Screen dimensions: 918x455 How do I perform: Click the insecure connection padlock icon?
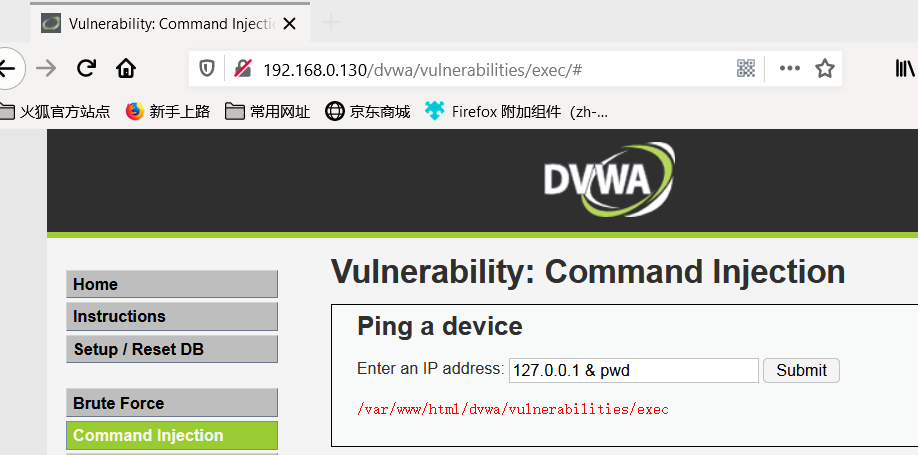coord(242,69)
